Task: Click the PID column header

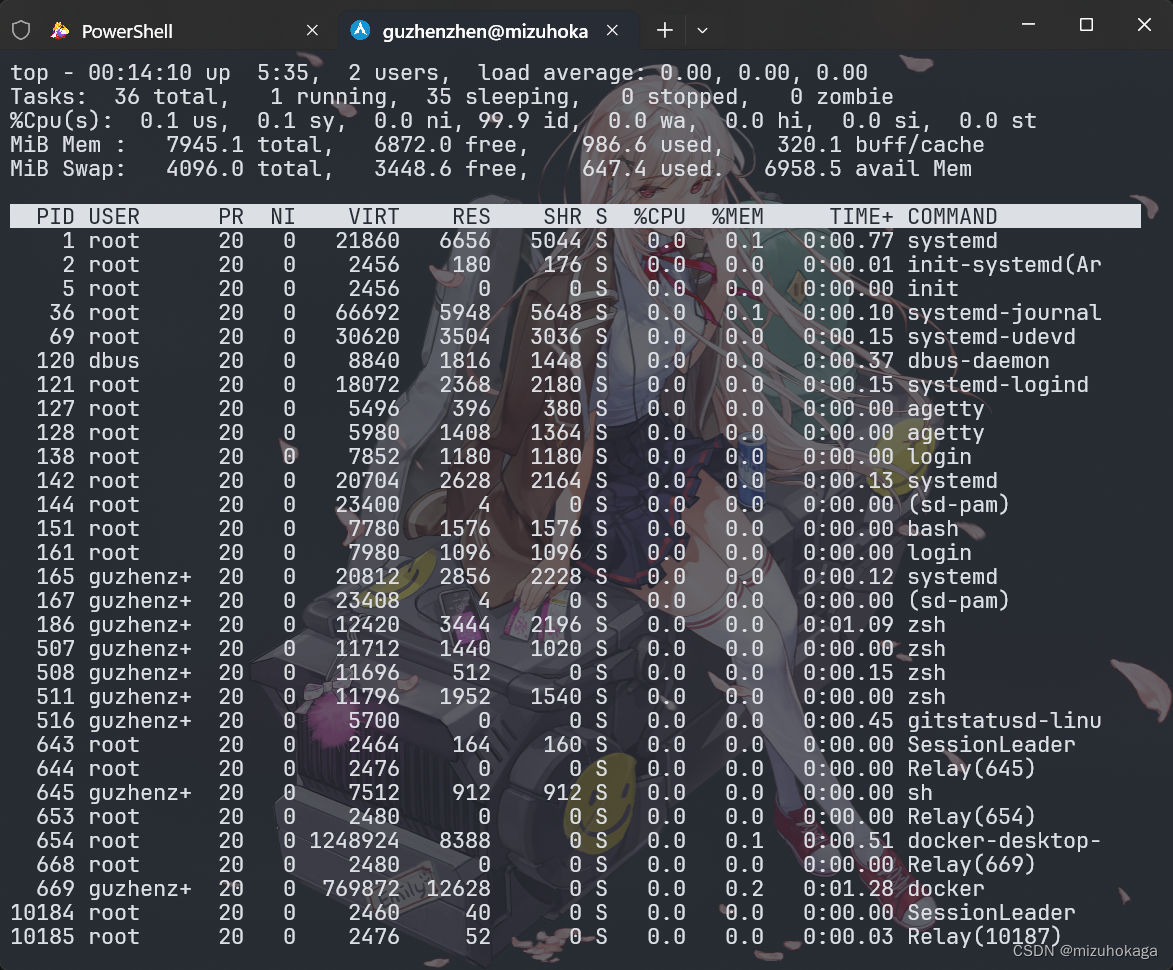Action: pos(55,217)
